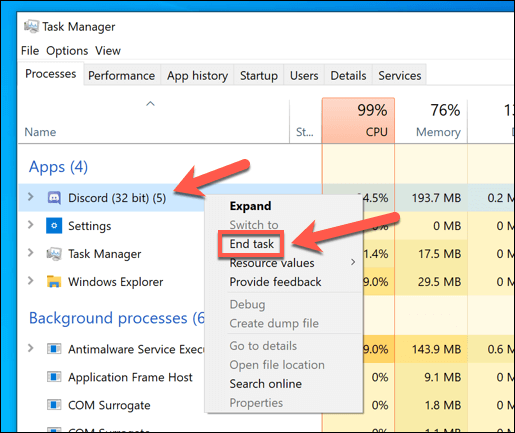Expand the Windows Explorer row
The width and height of the screenshot is (515, 433).
31,281
